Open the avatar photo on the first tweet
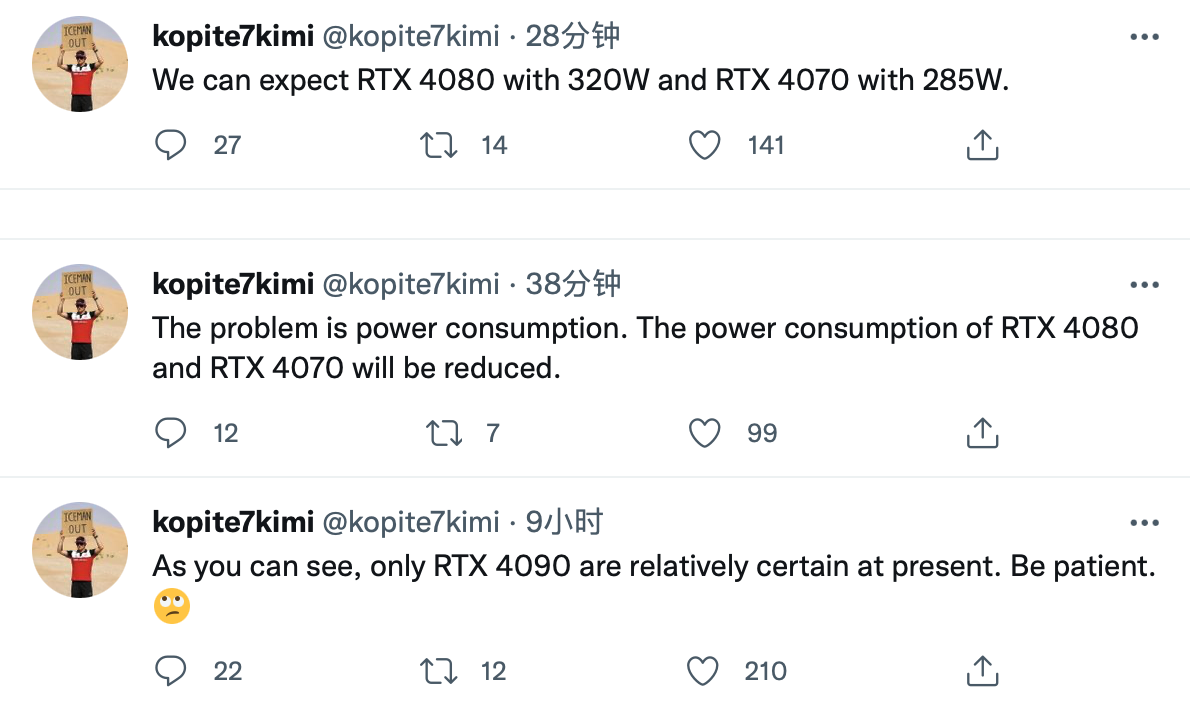This screenshot has height=706, width=1190. coord(80,64)
